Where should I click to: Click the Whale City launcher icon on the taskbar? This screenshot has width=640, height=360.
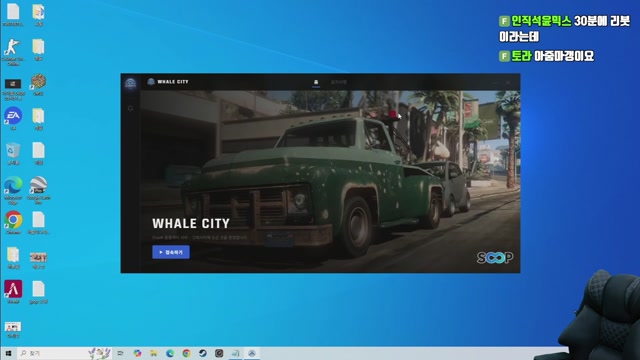(252, 353)
